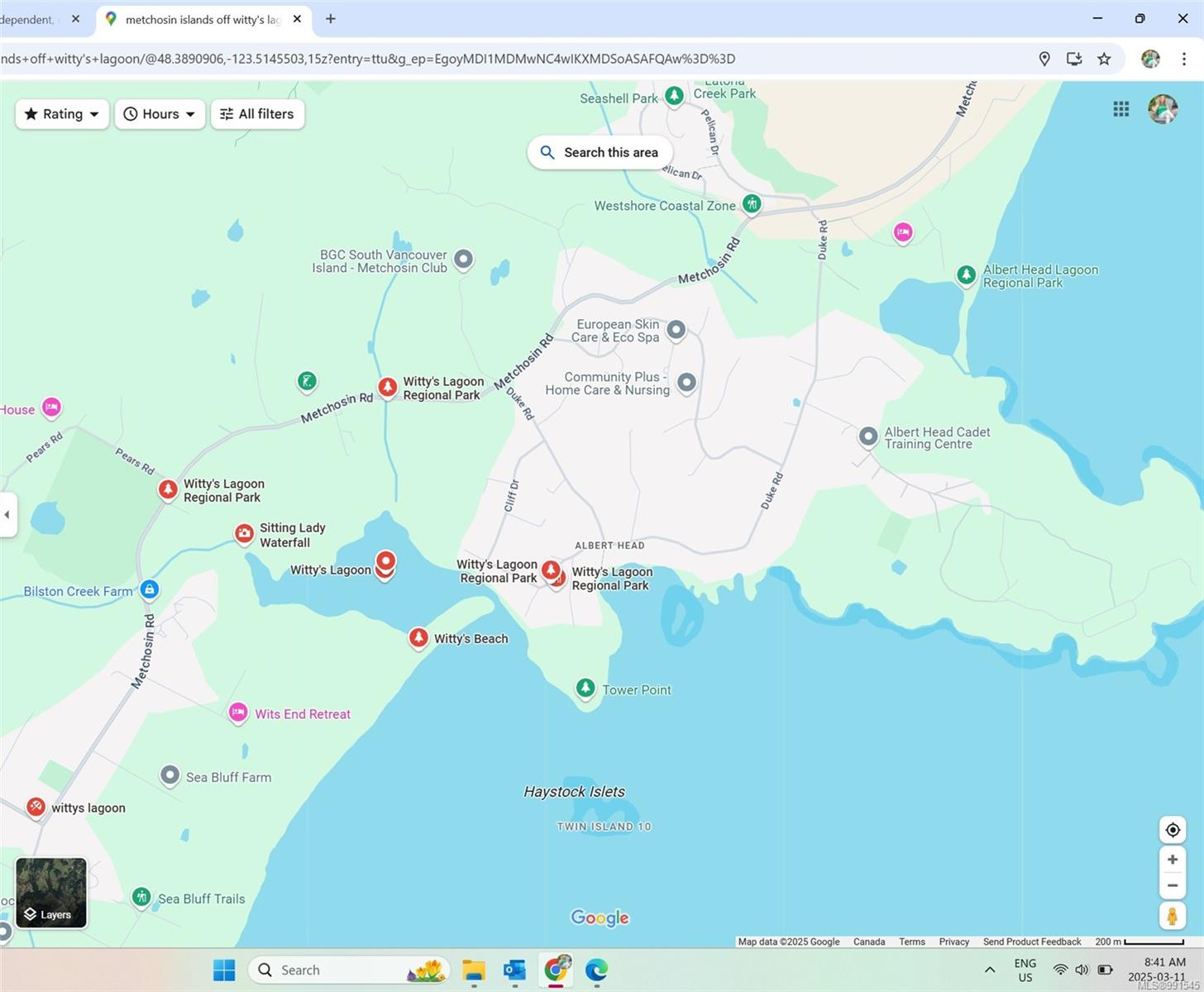Click the address bar URL
1204x992 pixels.
tap(368, 59)
